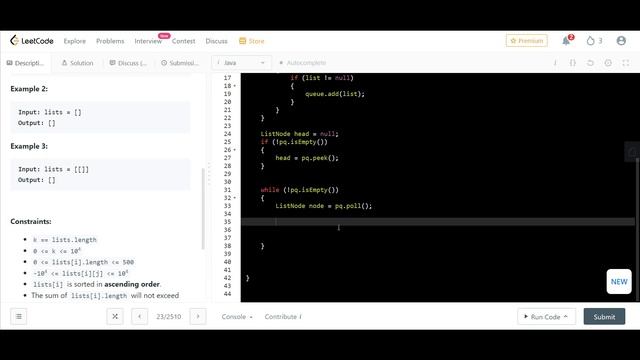Open the notifications bell
This screenshot has height=360, width=640.
click(x=566, y=41)
